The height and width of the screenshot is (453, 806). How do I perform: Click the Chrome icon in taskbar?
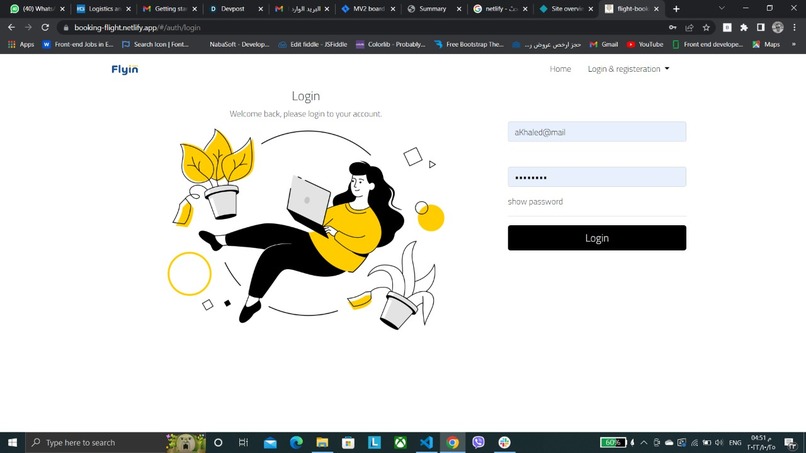[452, 442]
